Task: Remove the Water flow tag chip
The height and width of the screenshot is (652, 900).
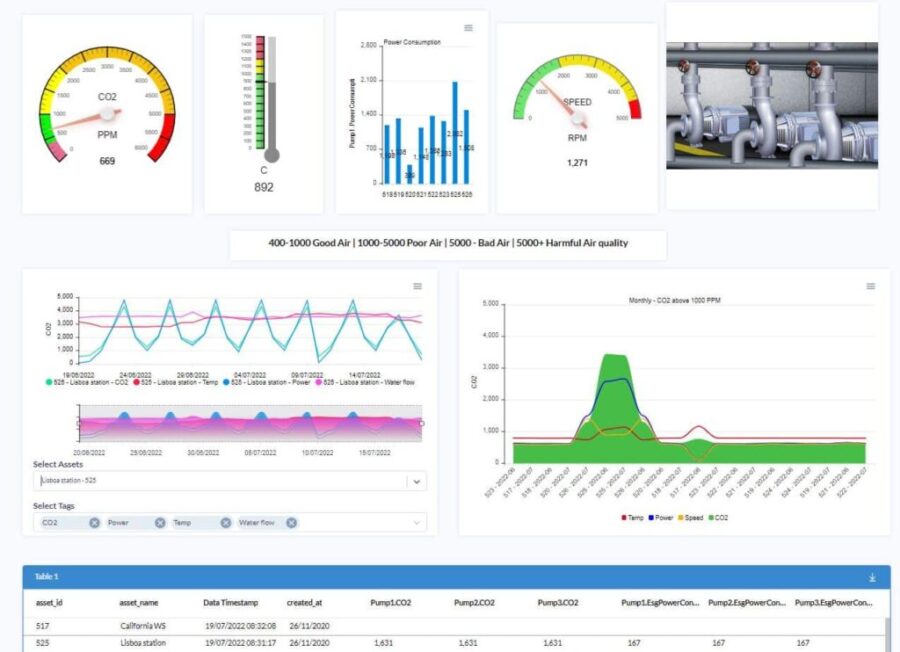Action: 291,523
